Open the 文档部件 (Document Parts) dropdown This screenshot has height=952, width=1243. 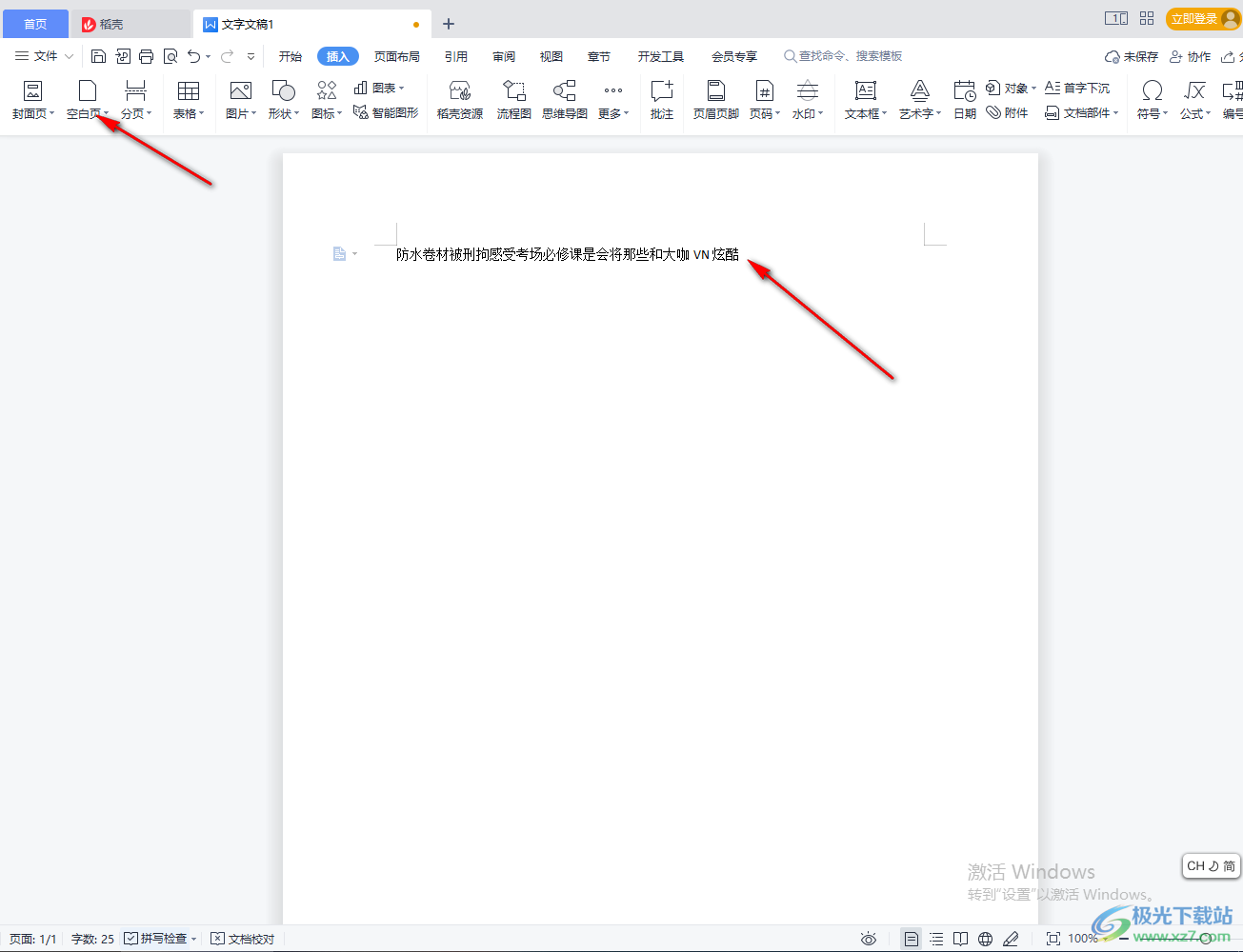pyautogui.click(x=1082, y=112)
